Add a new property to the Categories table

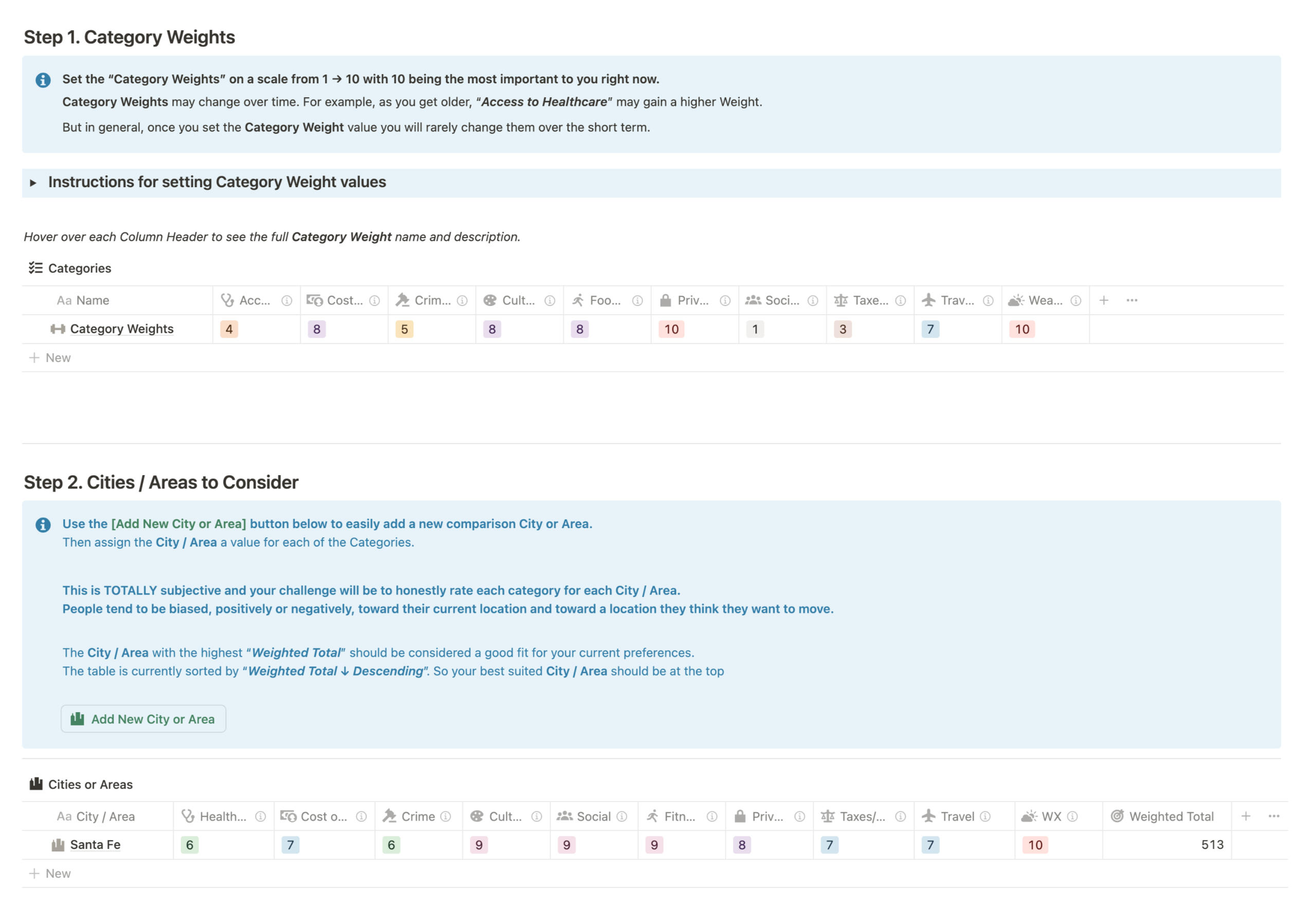(x=1104, y=300)
